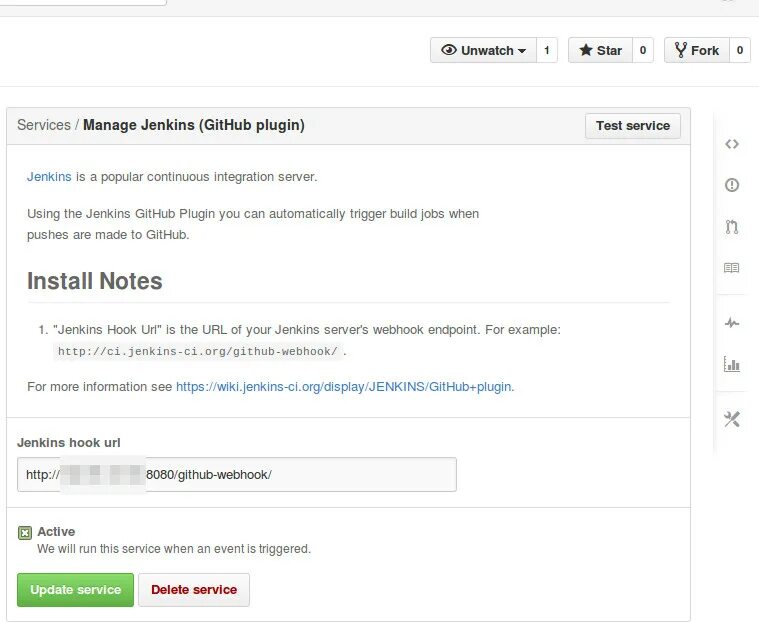759x622 pixels.
Task: Click the stargazers count 0
Action: coord(643,50)
